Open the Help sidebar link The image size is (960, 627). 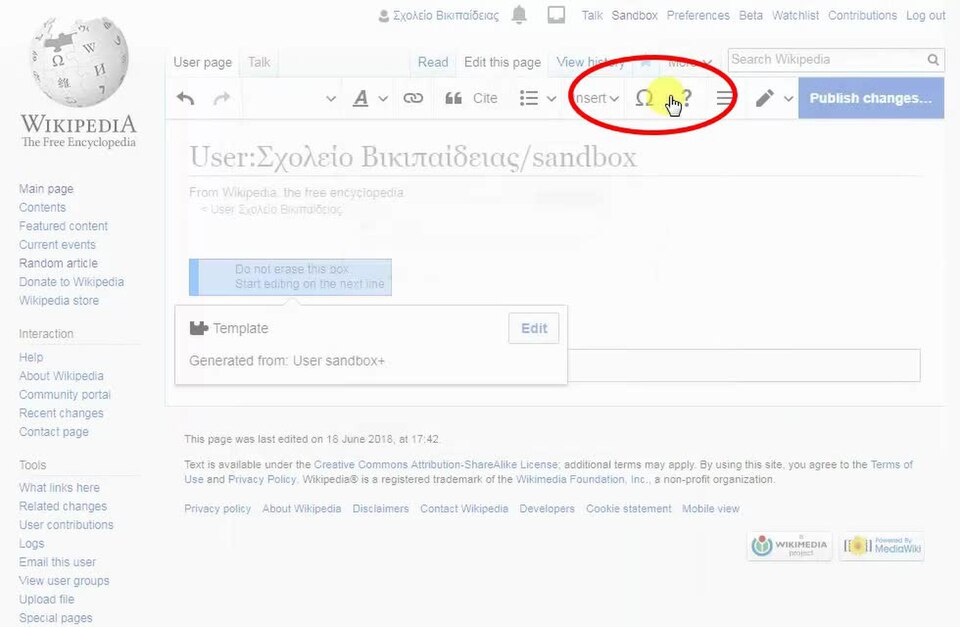click(31, 357)
